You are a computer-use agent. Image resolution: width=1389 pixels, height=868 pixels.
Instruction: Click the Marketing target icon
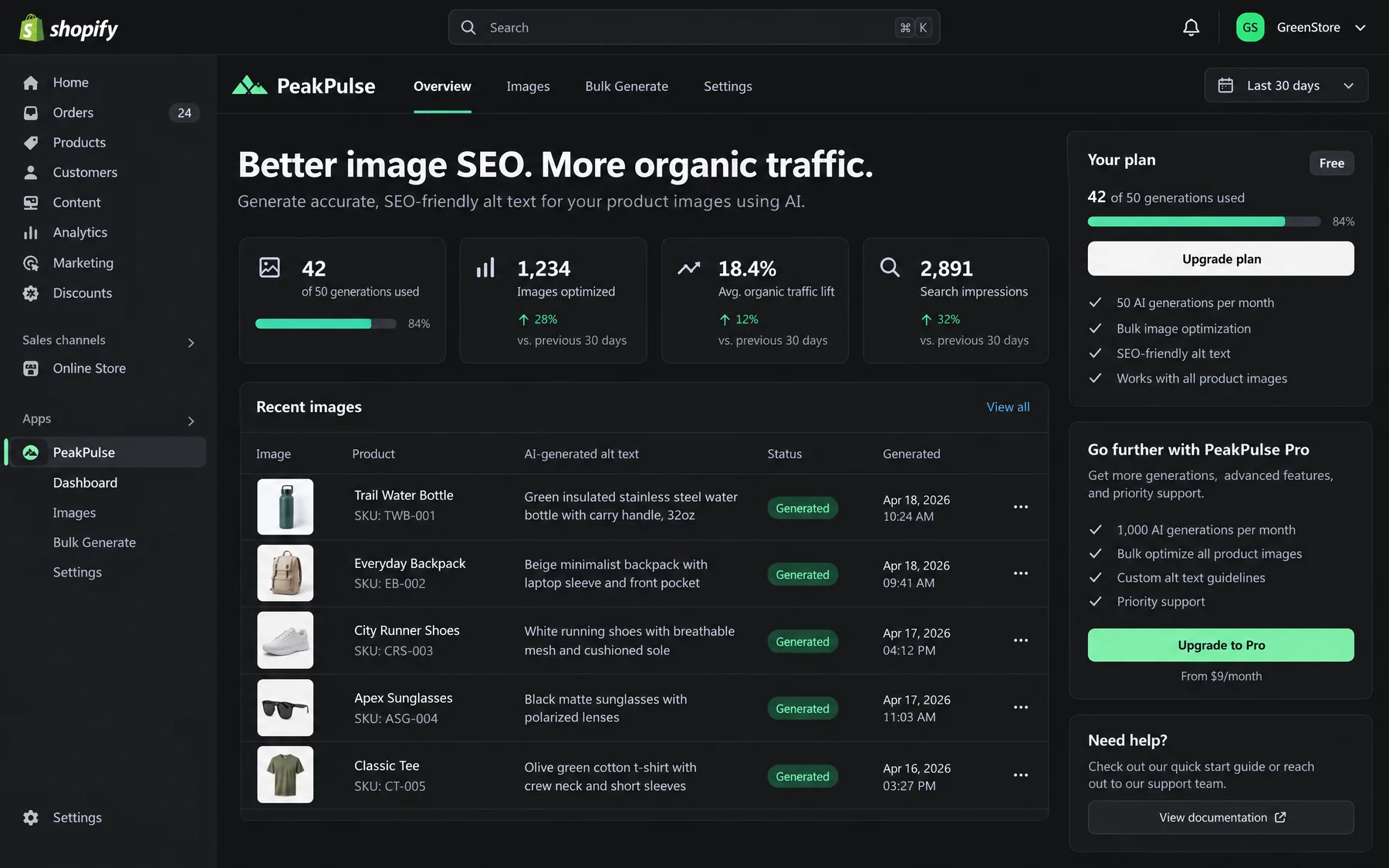[31, 263]
